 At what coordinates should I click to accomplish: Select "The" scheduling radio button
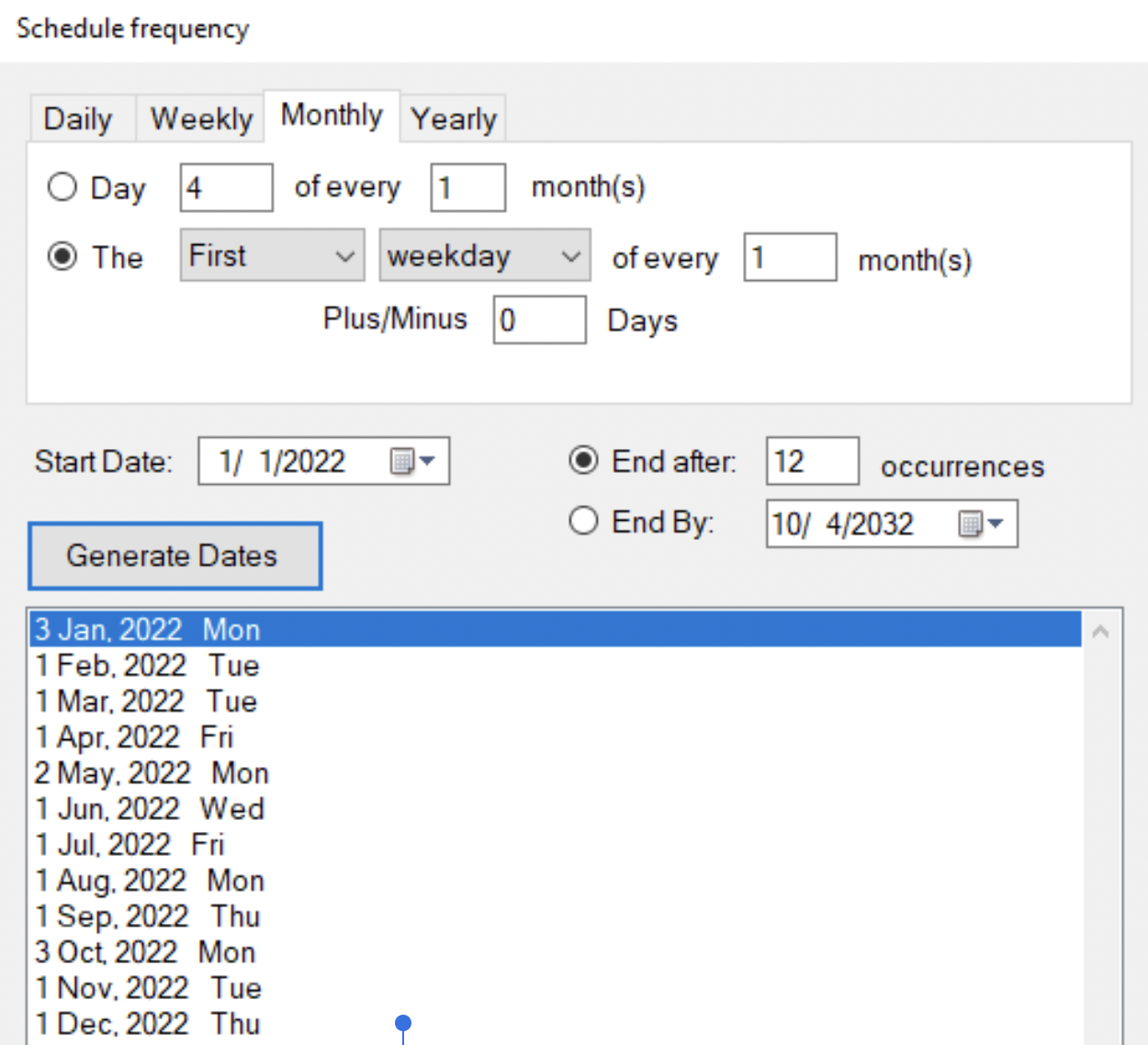[62, 256]
